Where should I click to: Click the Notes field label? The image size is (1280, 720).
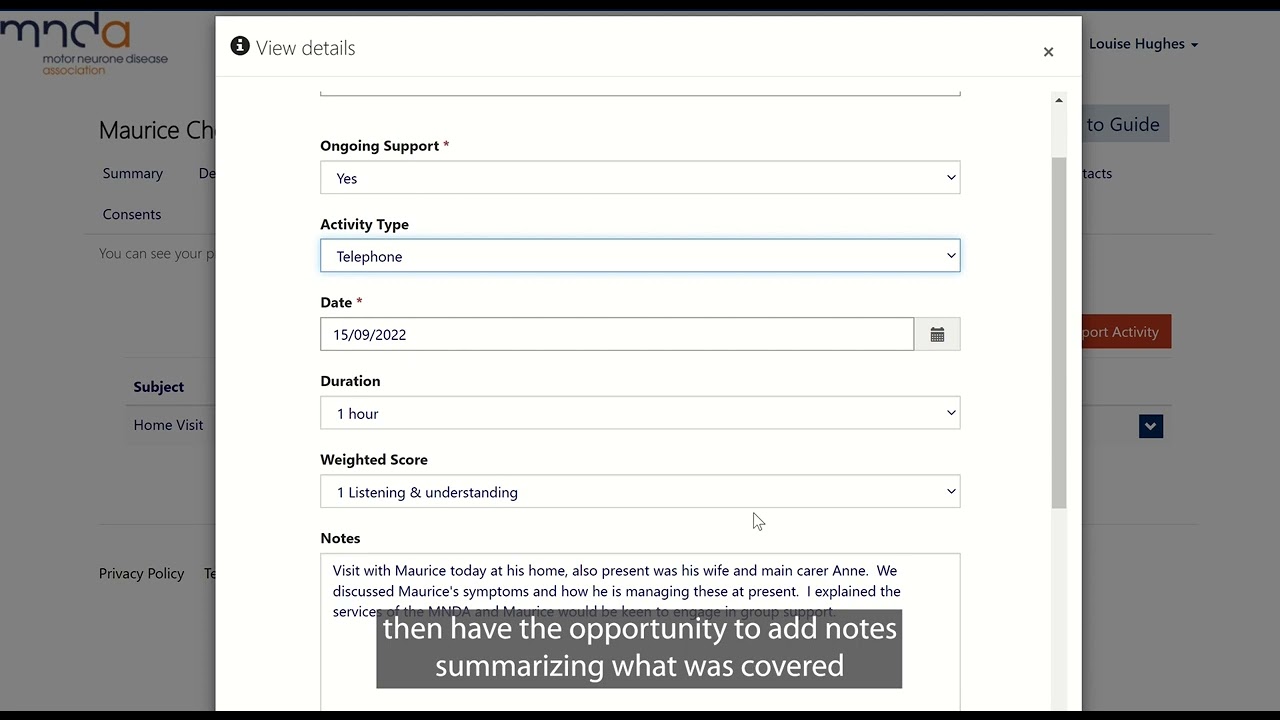pos(340,538)
